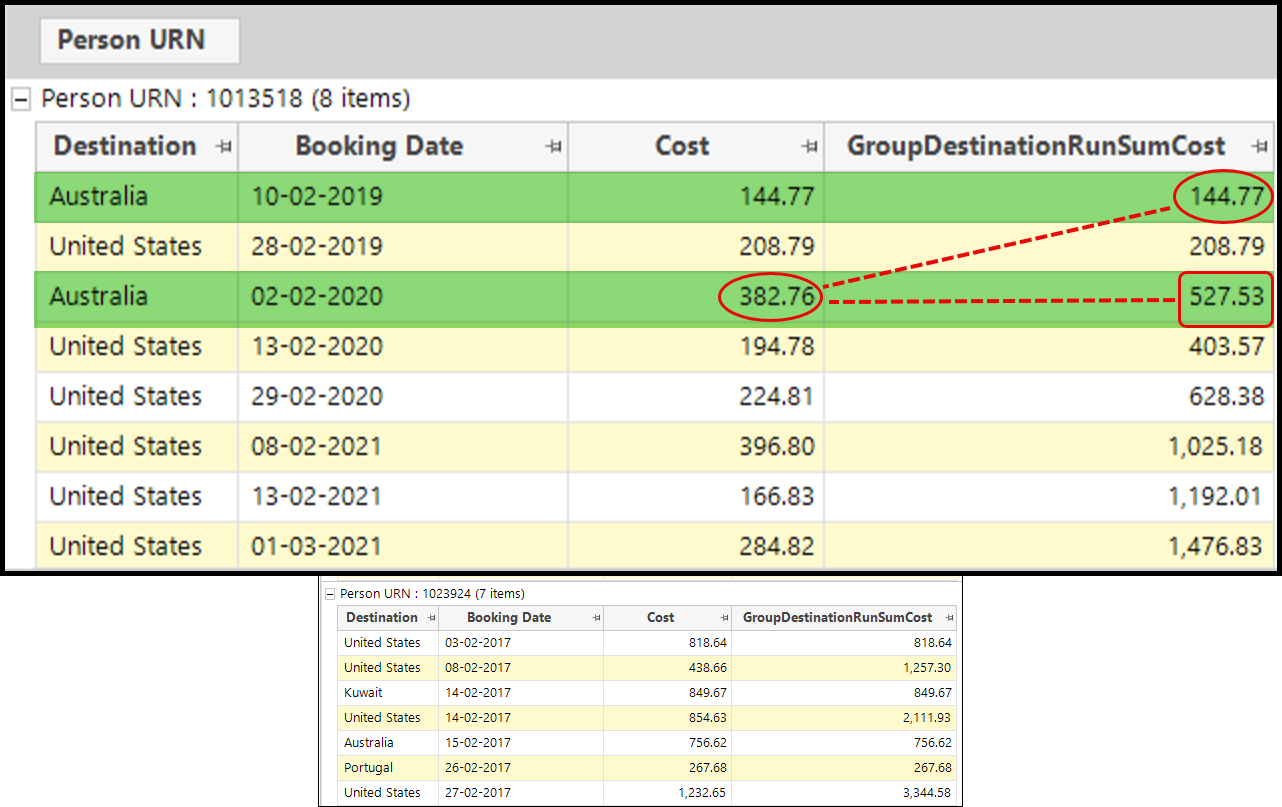Screen dimensions: 1282x807
Task: Select the booking date 13-02-2021 cell
Action: click(x=403, y=497)
